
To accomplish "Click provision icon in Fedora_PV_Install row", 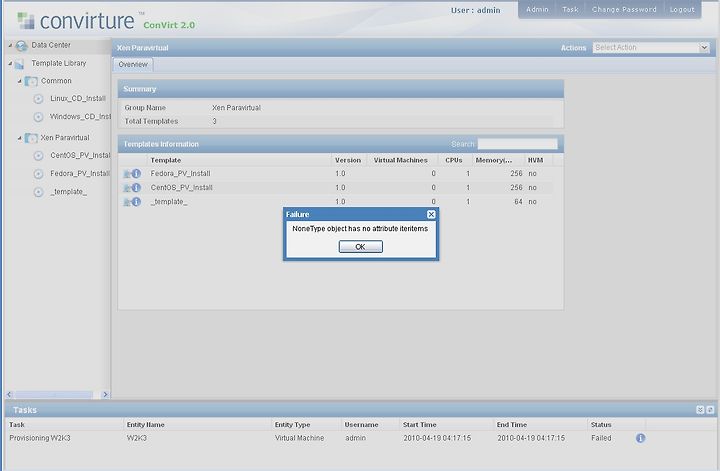I will [x=127, y=174].
